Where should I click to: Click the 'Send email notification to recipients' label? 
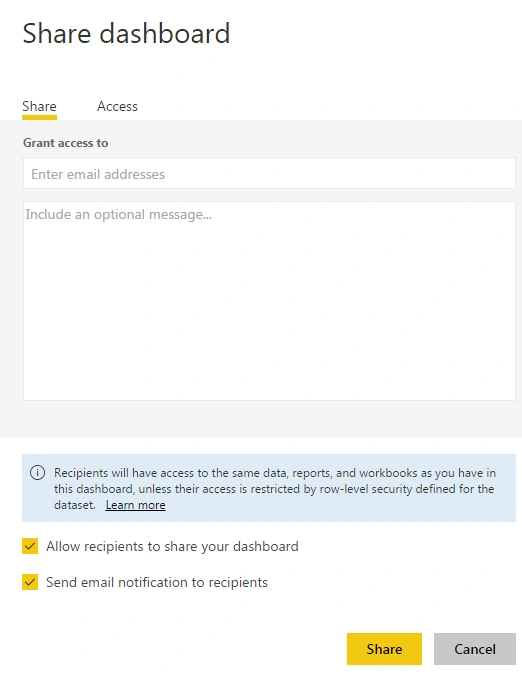(157, 582)
